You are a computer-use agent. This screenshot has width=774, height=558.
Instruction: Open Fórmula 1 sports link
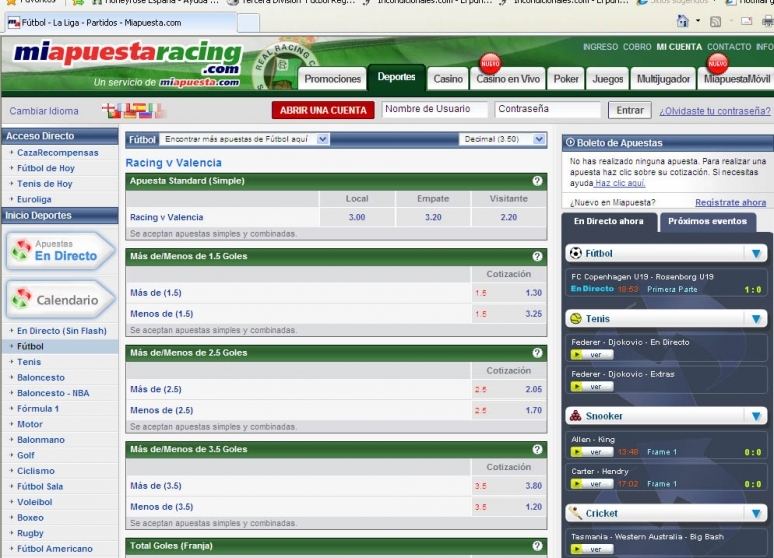tap(38, 409)
